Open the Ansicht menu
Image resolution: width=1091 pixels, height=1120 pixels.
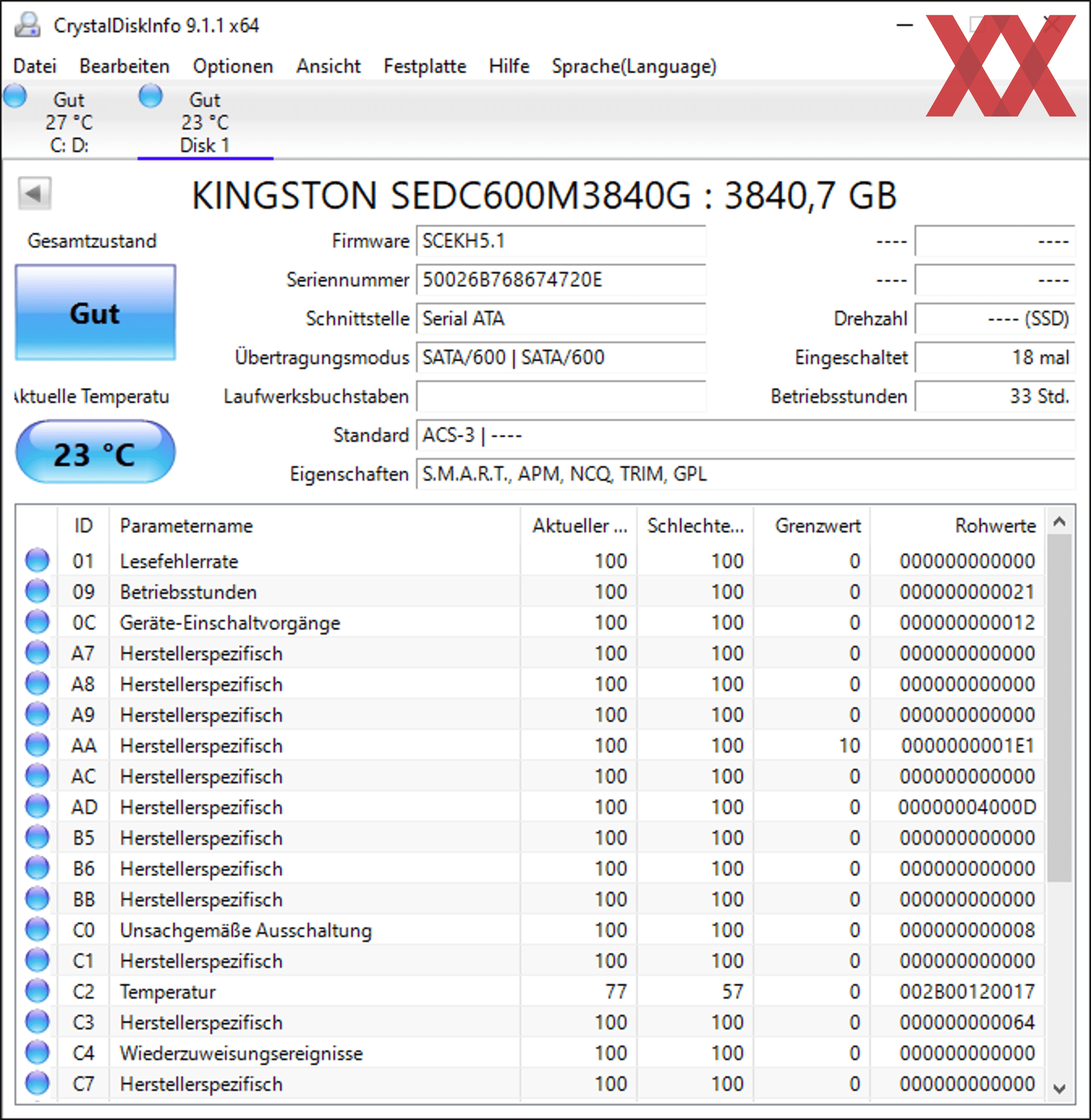click(328, 66)
